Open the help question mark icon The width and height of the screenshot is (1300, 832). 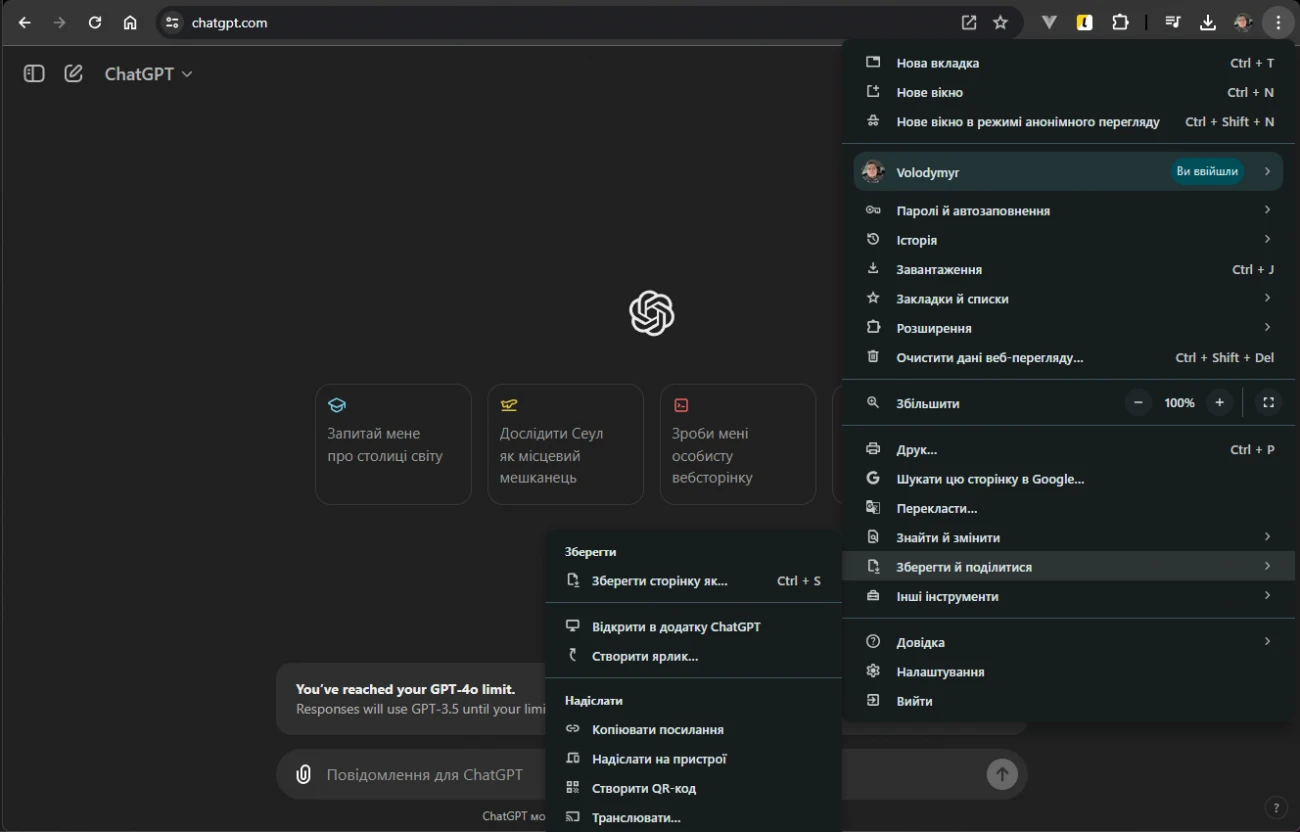coord(1275,808)
